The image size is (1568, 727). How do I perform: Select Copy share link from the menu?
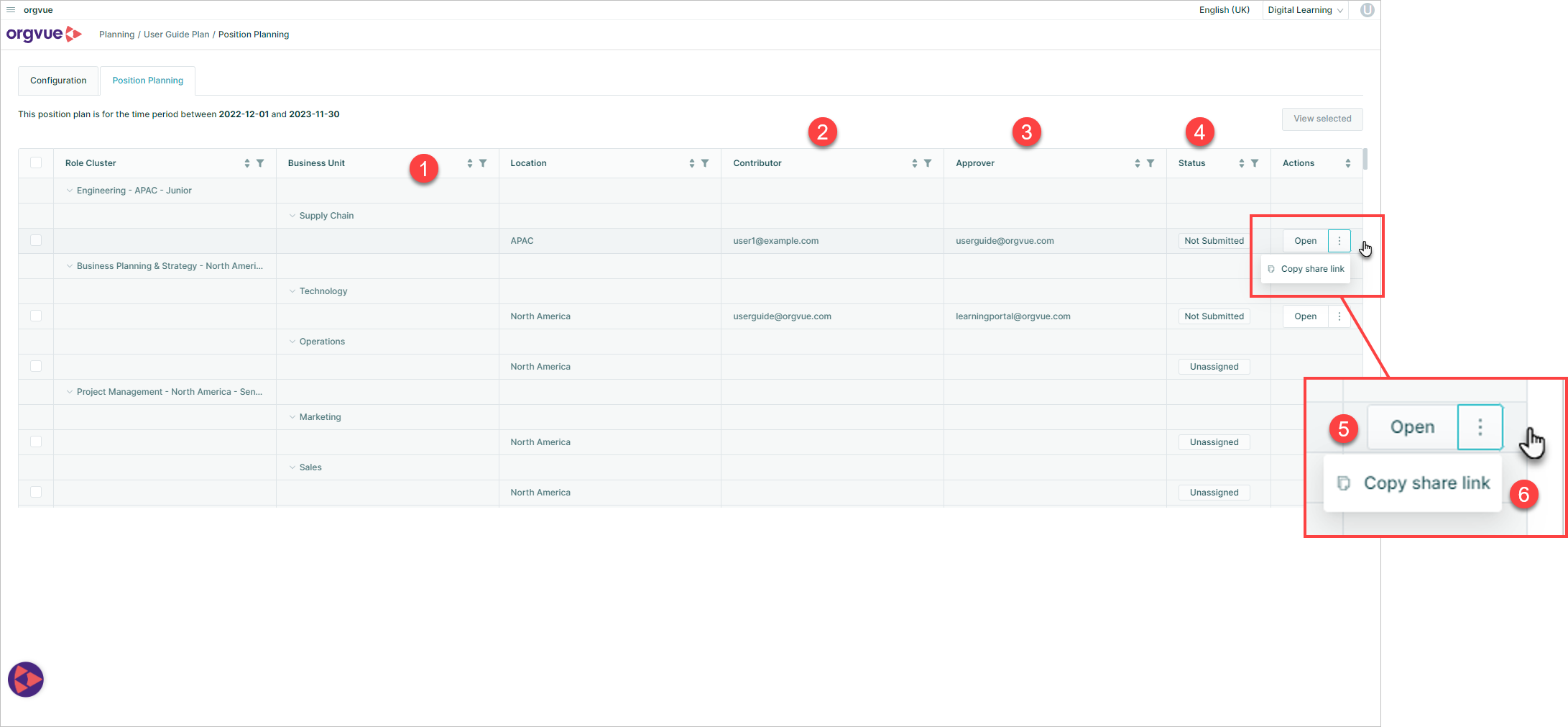tap(1313, 268)
